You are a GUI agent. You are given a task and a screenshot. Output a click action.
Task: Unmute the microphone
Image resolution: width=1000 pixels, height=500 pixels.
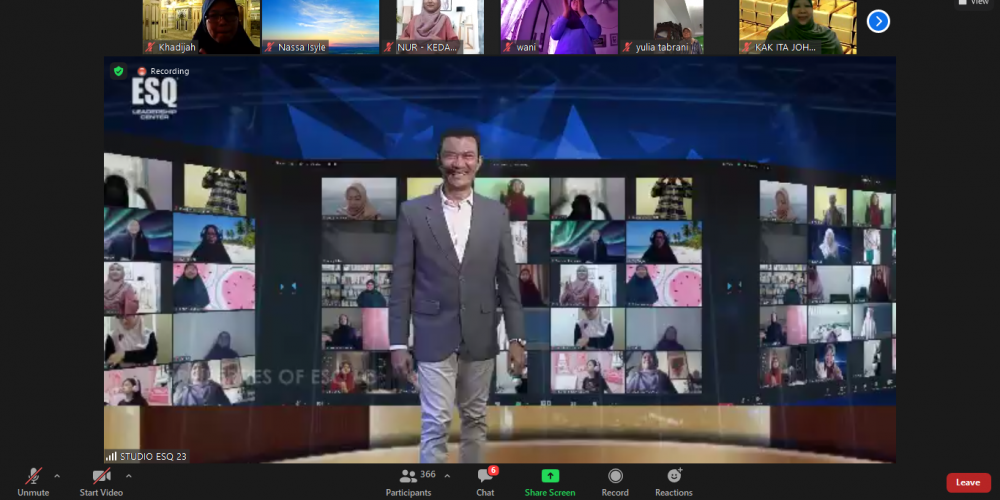point(33,478)
